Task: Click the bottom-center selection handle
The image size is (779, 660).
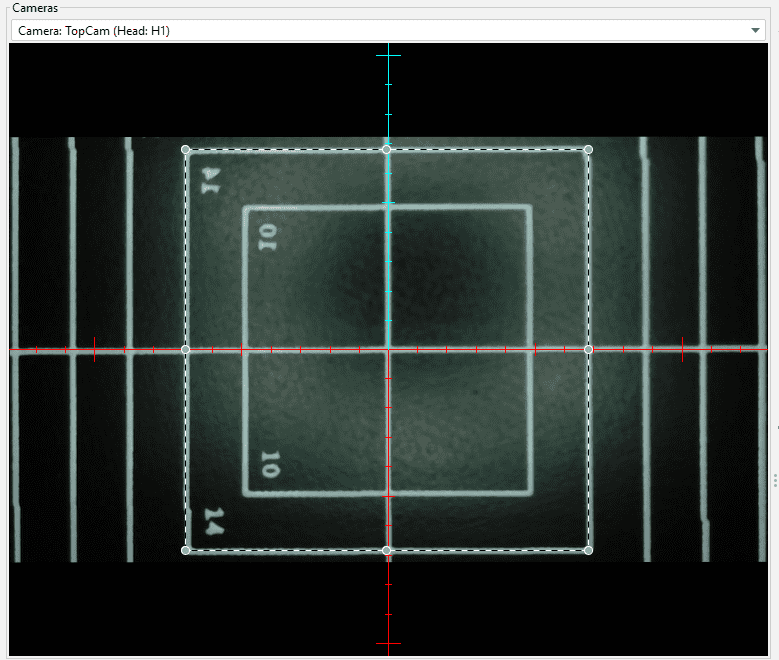Action: pos(387,550)
